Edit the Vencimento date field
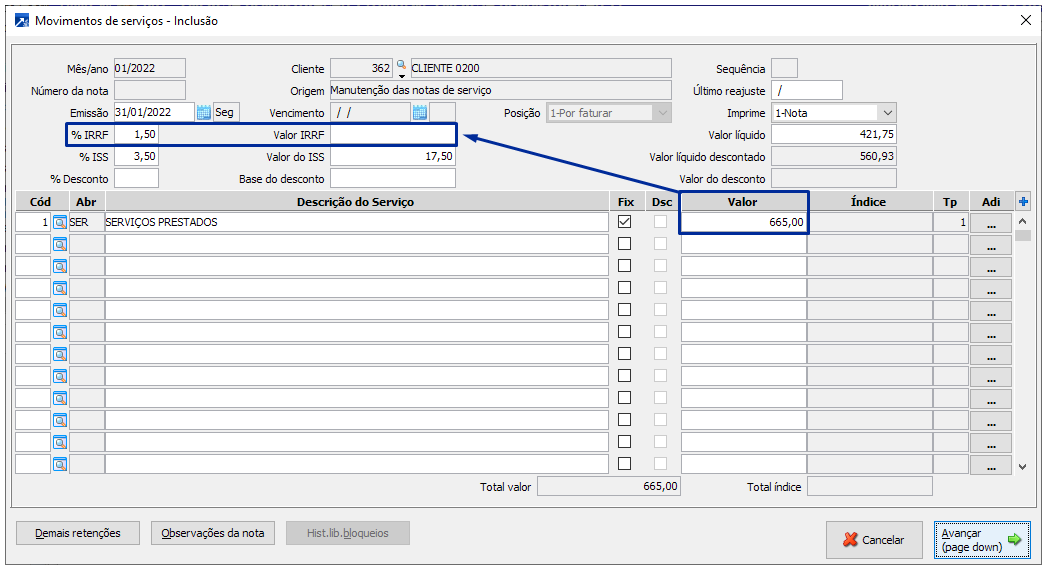This screenshot has width=1047, height=568. pos(371,112)
